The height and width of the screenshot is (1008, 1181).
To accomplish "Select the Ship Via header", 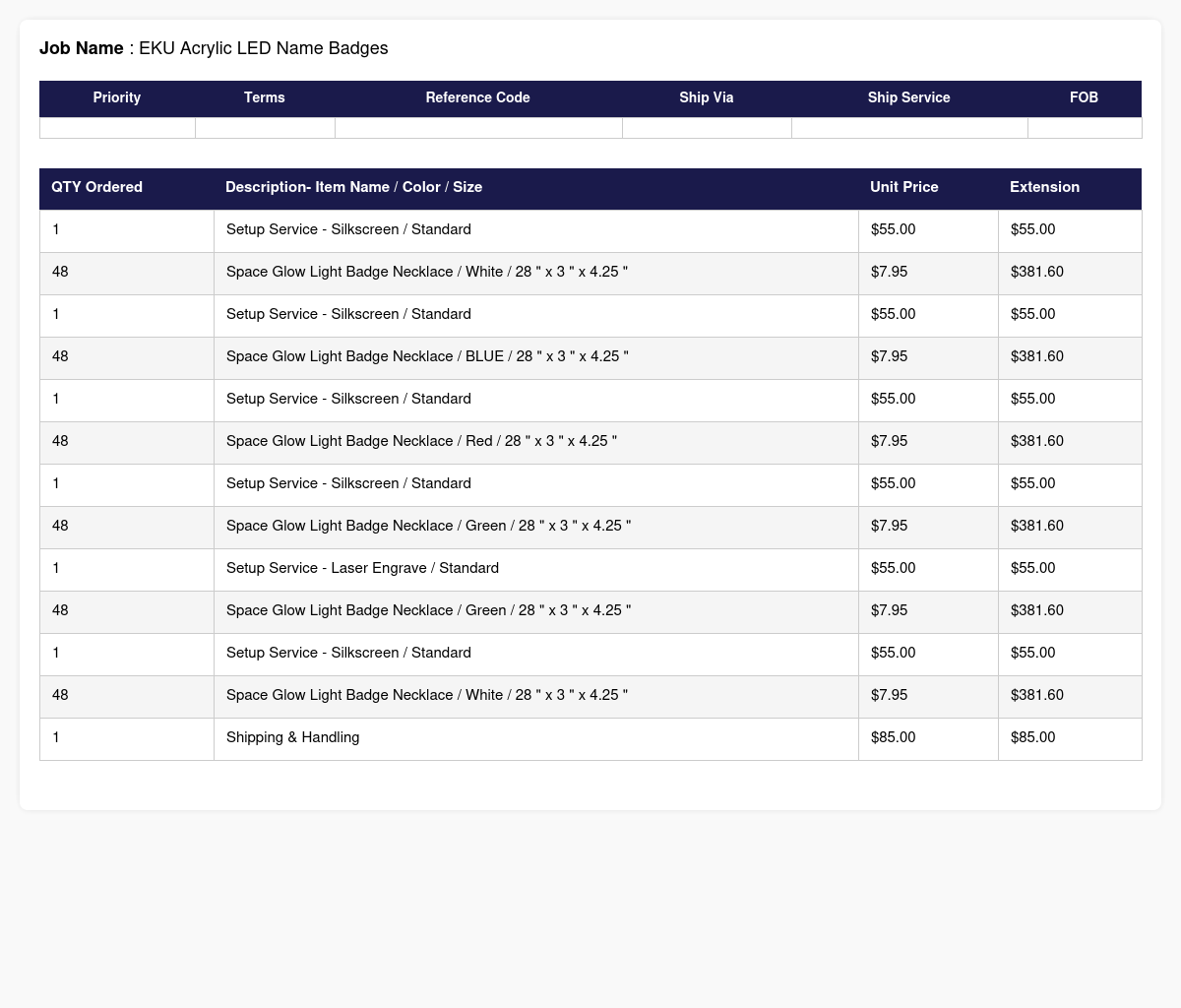I will (707, 98).
